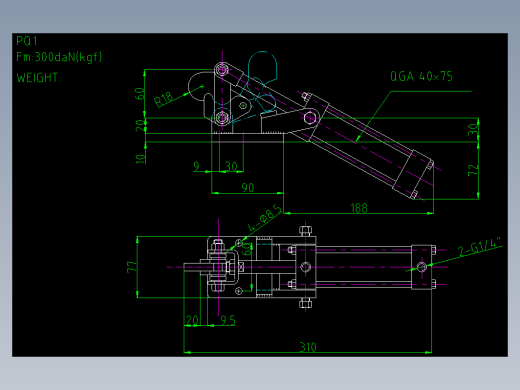Click the "R18" radius dimension
This screenshot has width=520, height=390.
click(x=164, y=99)
